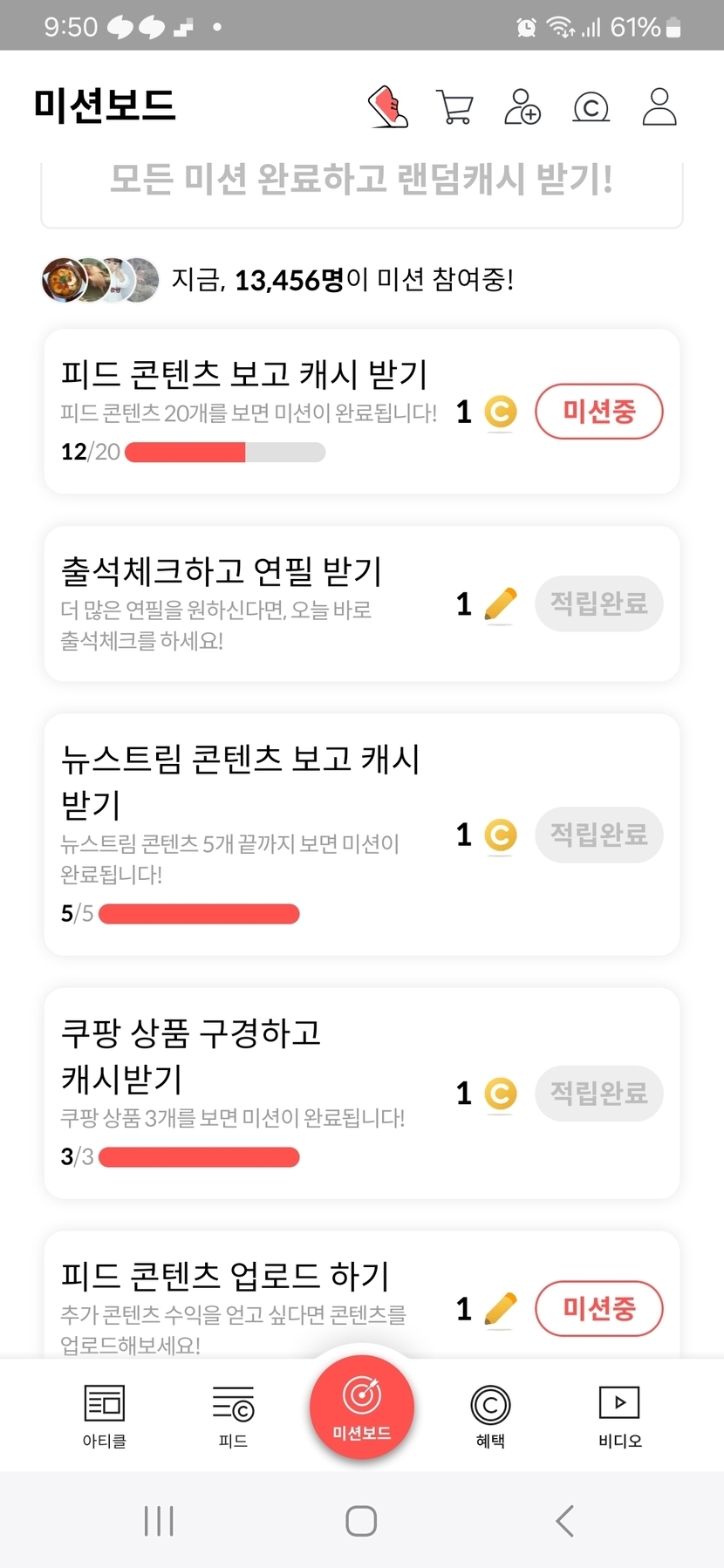Tap 적립완료 on 뉴스트림 콘텐츠 mission
This screenshot has height=1568, width=724.
tap(598, 835)
